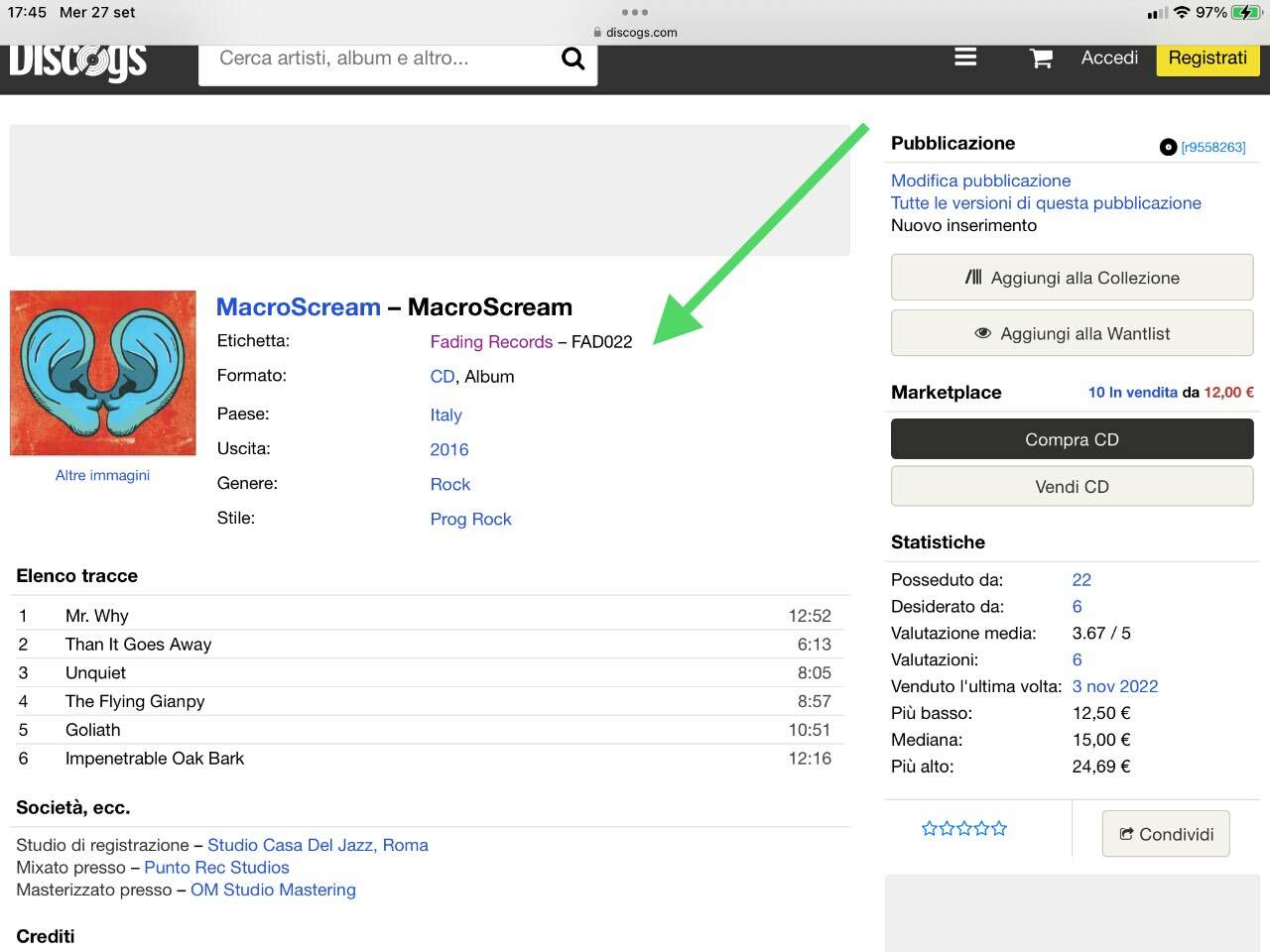Rate the release with one star
The image size is (1270, 952).
(x=930, y=828)
